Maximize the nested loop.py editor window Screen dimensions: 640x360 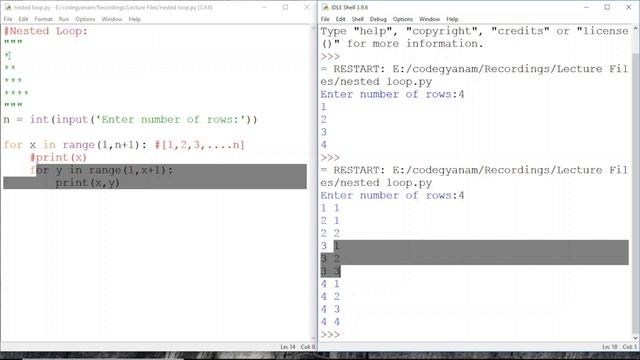(285, 7)
